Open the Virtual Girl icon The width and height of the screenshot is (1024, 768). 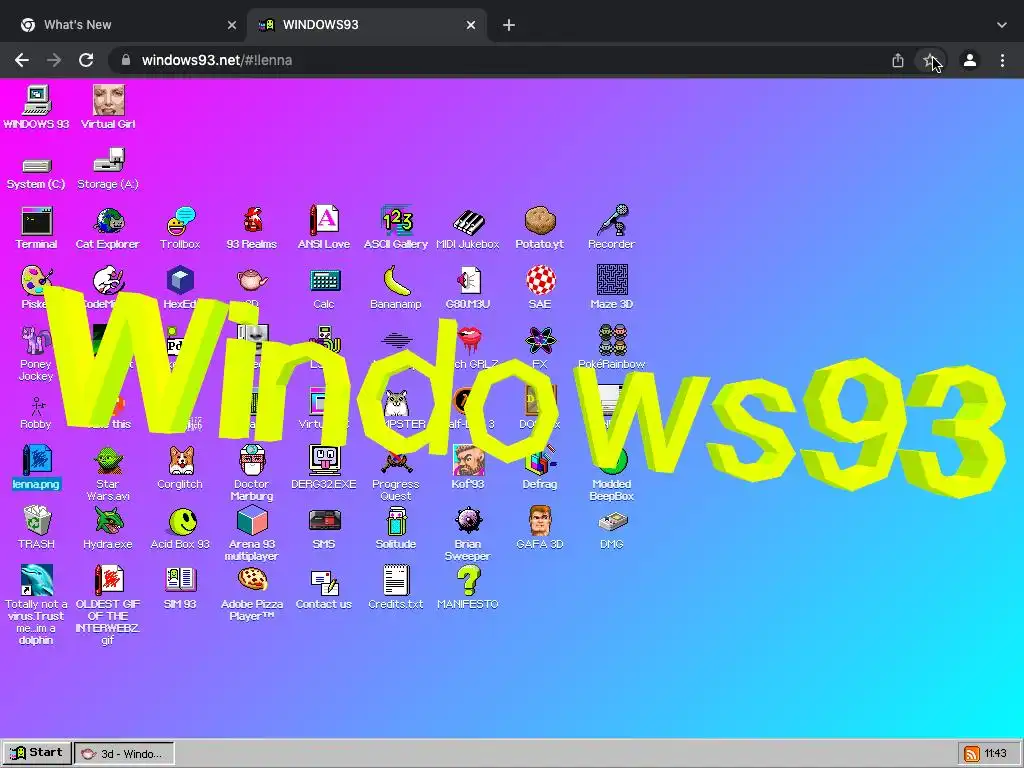[108, 108]
